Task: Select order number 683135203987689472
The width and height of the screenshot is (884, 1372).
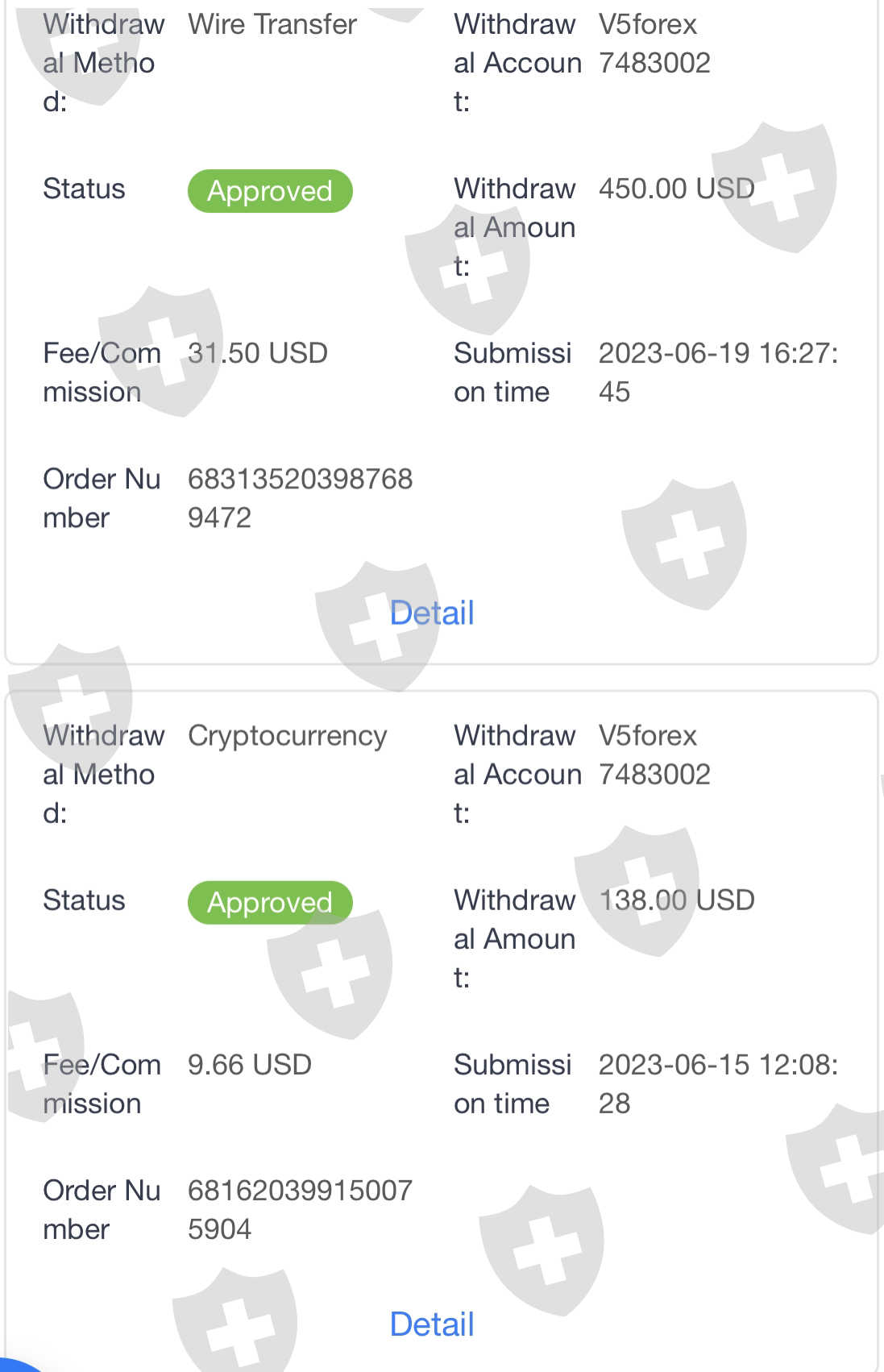Action: click(x=300, y=498)
